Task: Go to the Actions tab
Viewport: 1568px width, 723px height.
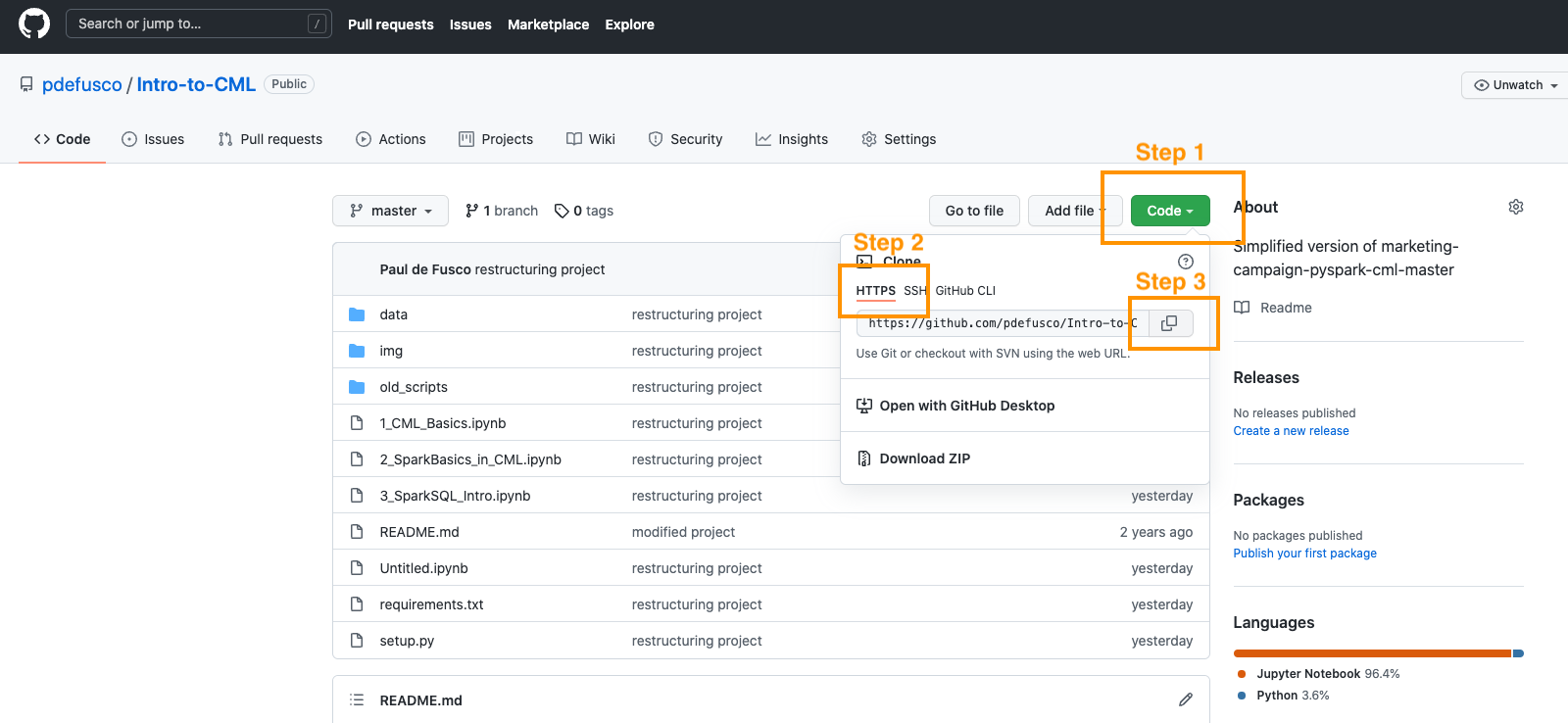Action: coord(391,139)
